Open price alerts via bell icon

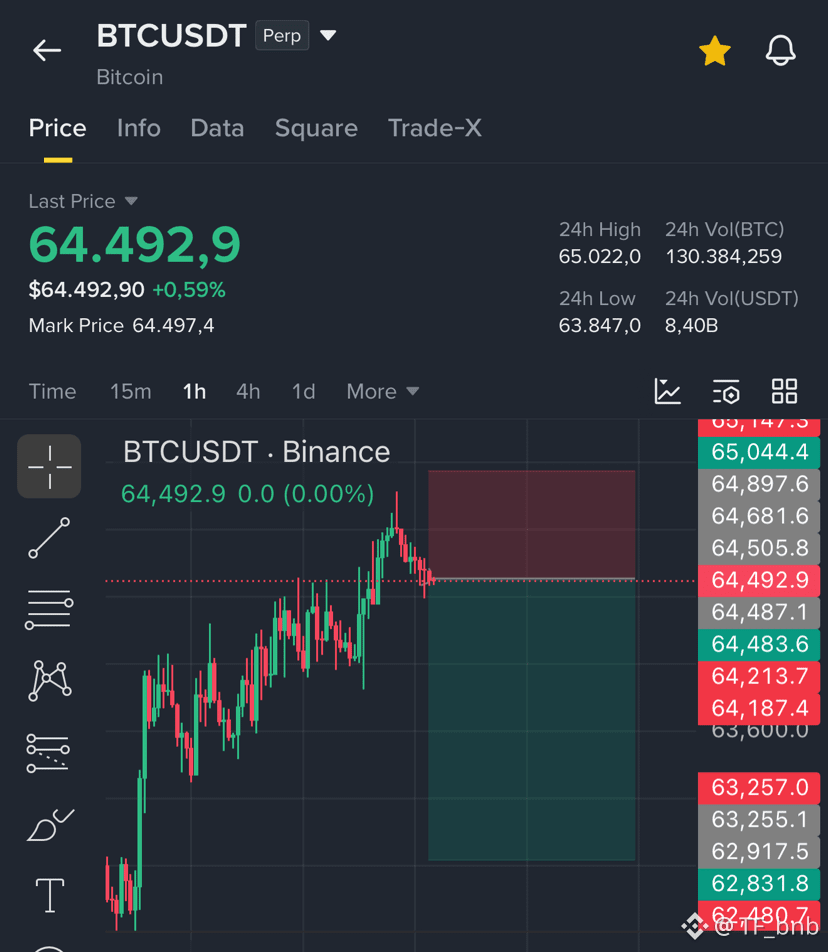point(780,50)
